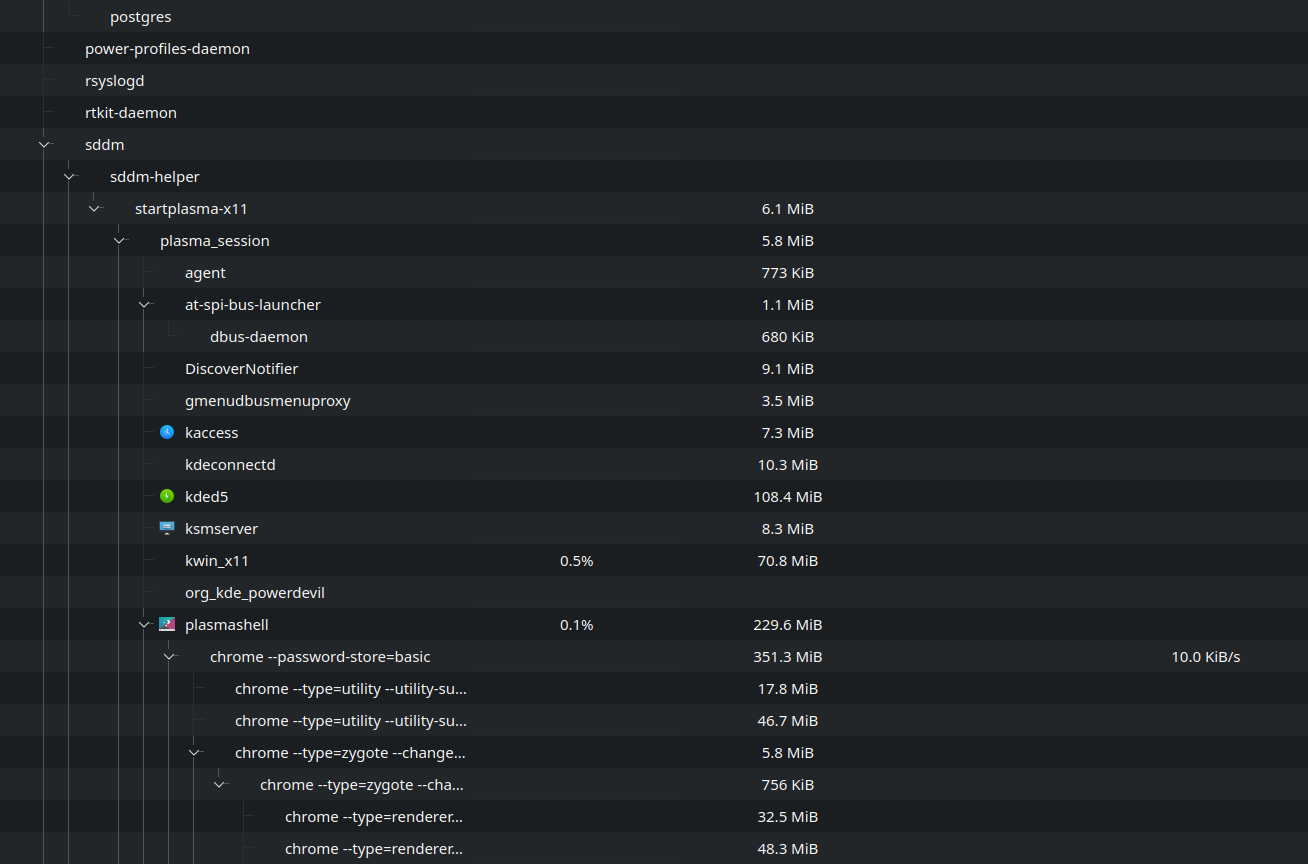
Task: Select the plasma_session process name
Action: point(215,240)
